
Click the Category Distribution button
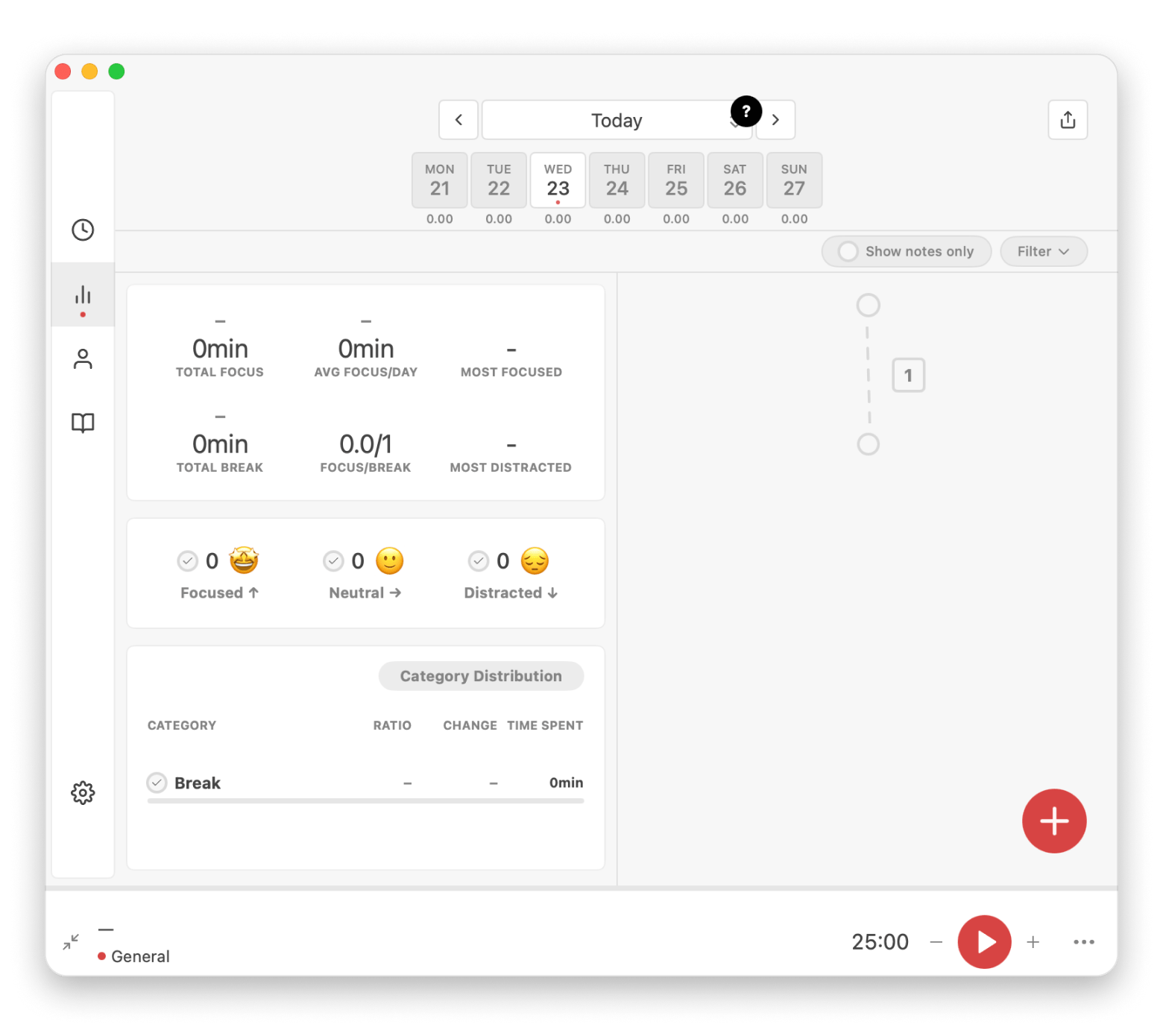click(481, 676)
